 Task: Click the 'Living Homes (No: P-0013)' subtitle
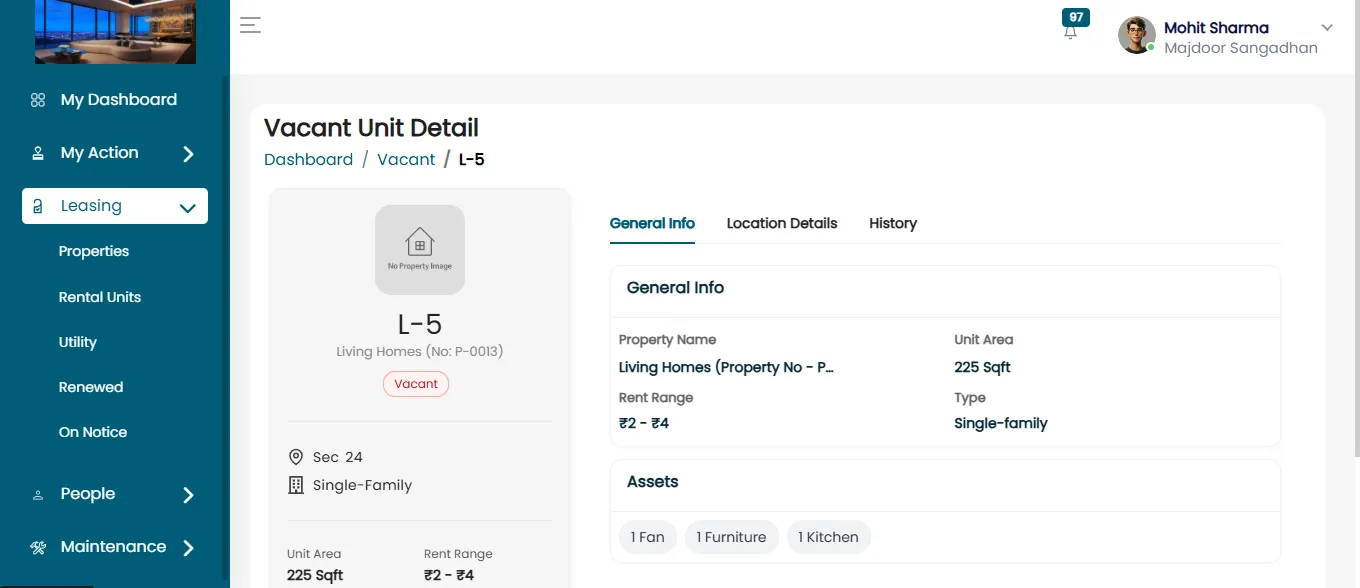420,351
